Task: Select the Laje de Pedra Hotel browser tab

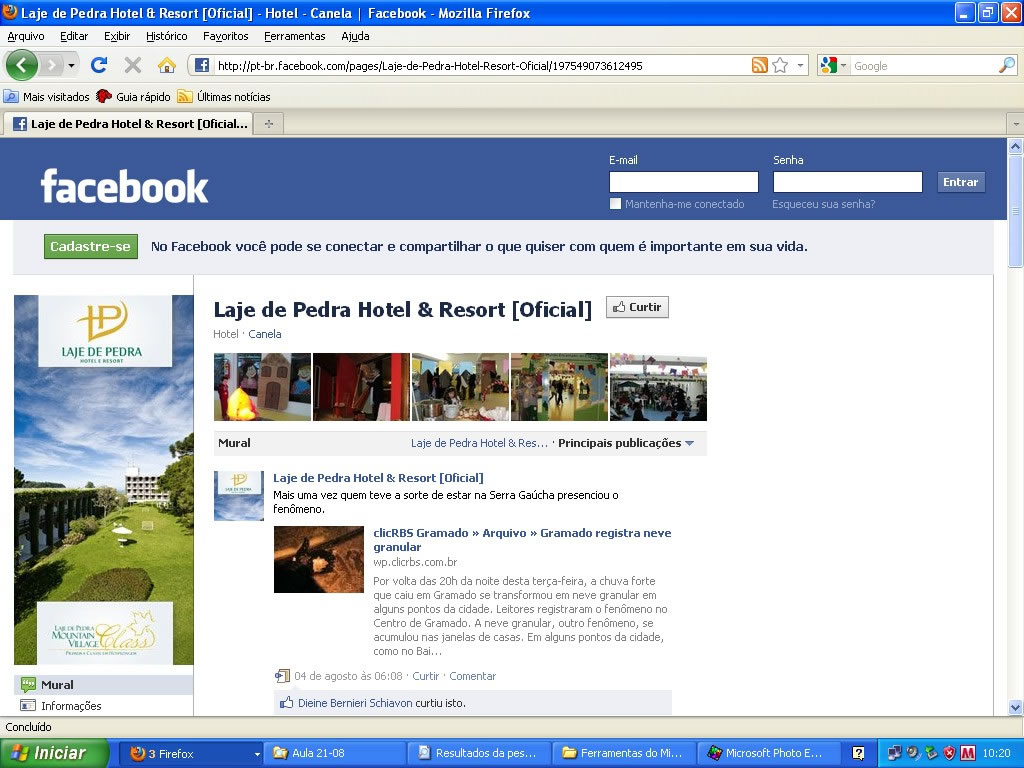Action: [128, 123]
